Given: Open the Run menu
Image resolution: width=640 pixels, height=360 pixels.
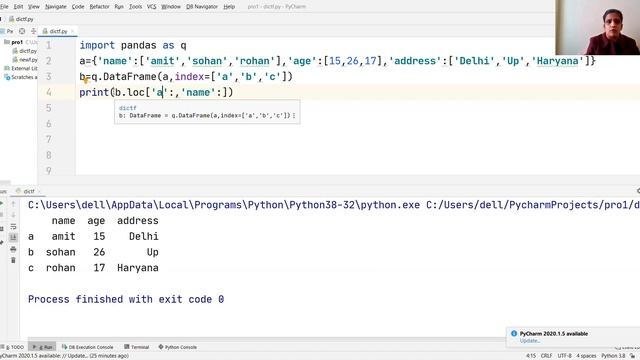Looking at the screenshot, I should pyautogui.click(x=119, y=7).
